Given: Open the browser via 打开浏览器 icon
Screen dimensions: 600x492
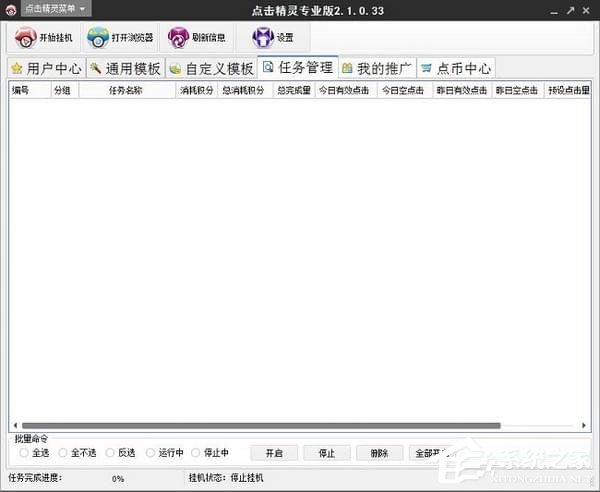Looking at the screenshot, I should 98,38.
